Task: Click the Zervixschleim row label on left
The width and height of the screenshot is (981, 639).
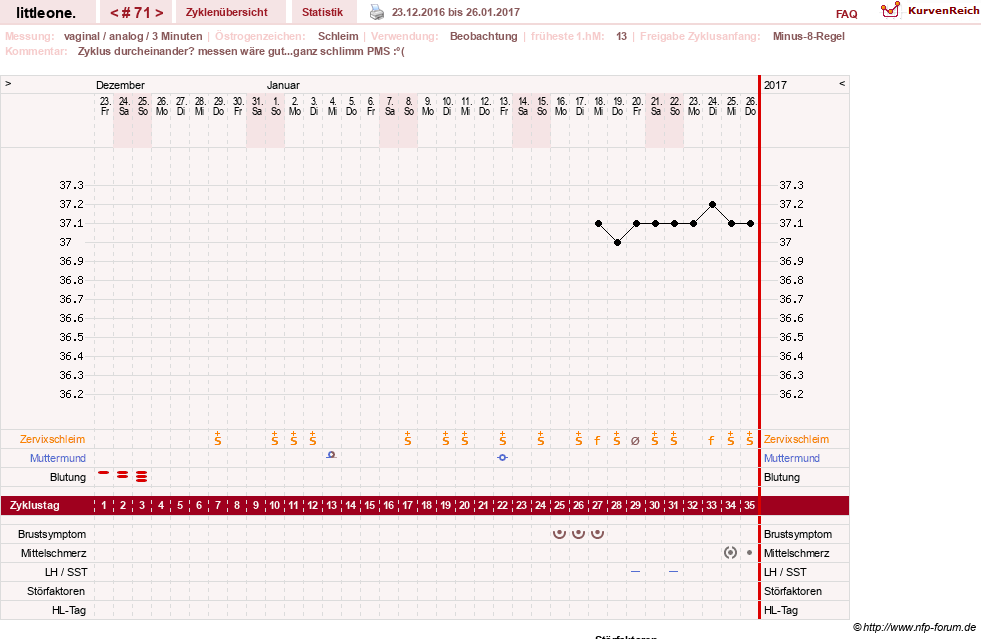Action: 53,439
